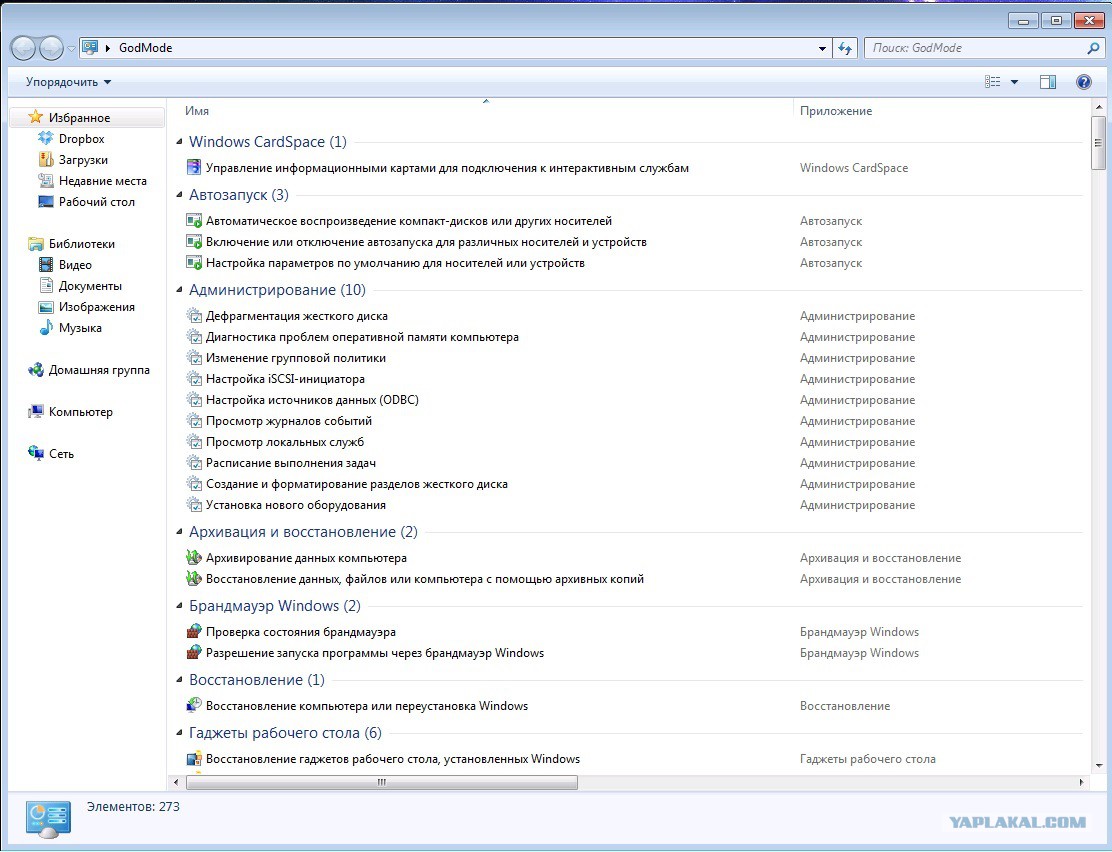Click the Домашняя группа icon
The width and height of the screenshot is (1112, 852).
[x=35, y=370]
